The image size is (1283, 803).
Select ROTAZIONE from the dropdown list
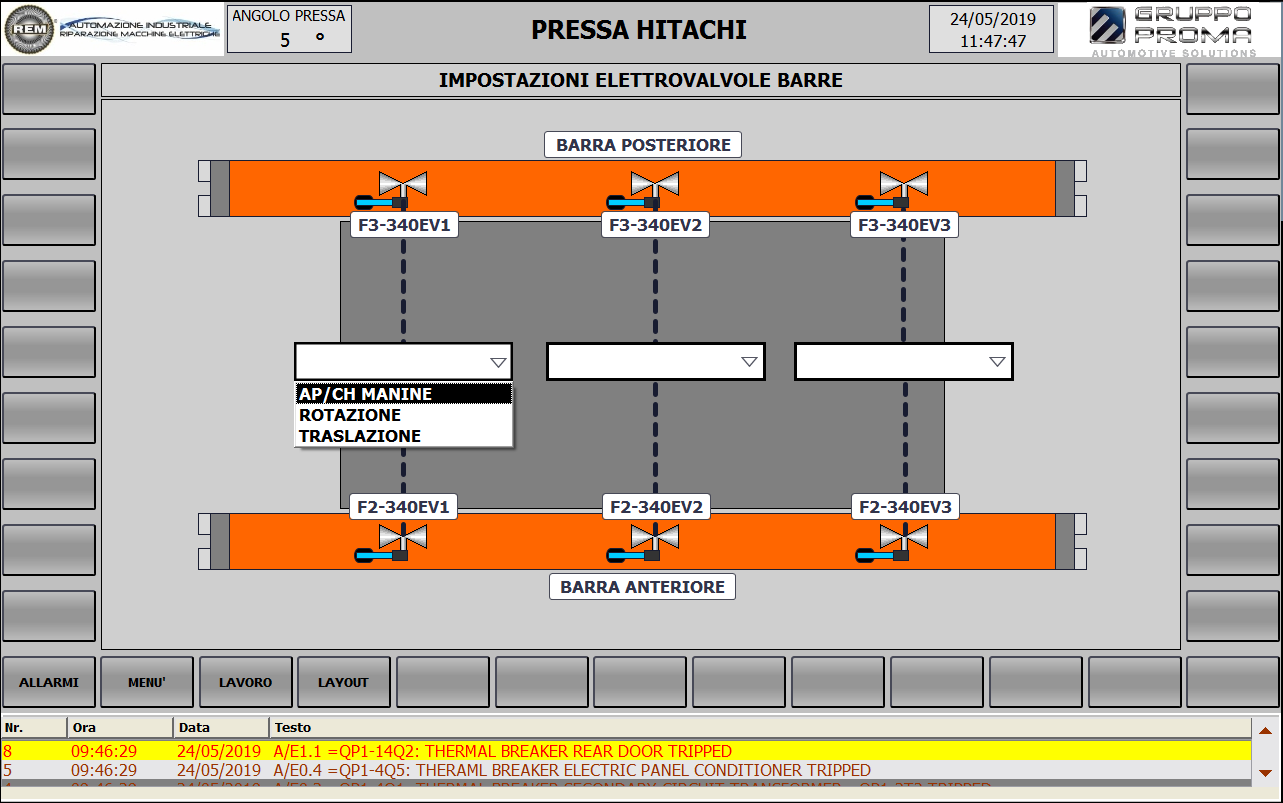pos(404,415)
